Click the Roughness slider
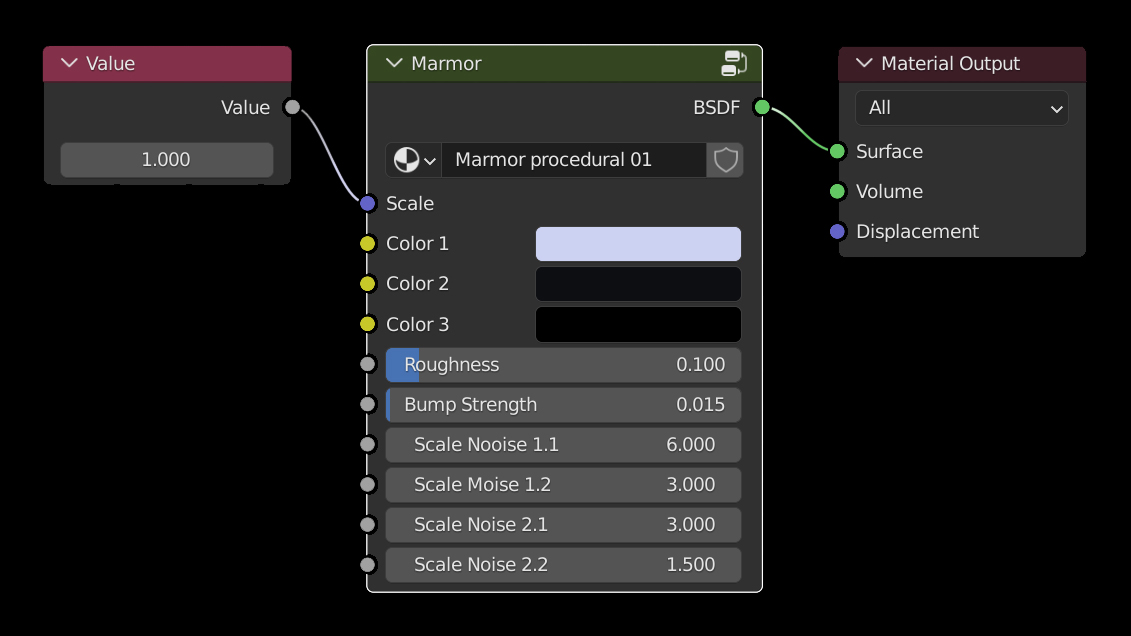Viewport: 1131px width, 636px height. (x=563, y=365)
